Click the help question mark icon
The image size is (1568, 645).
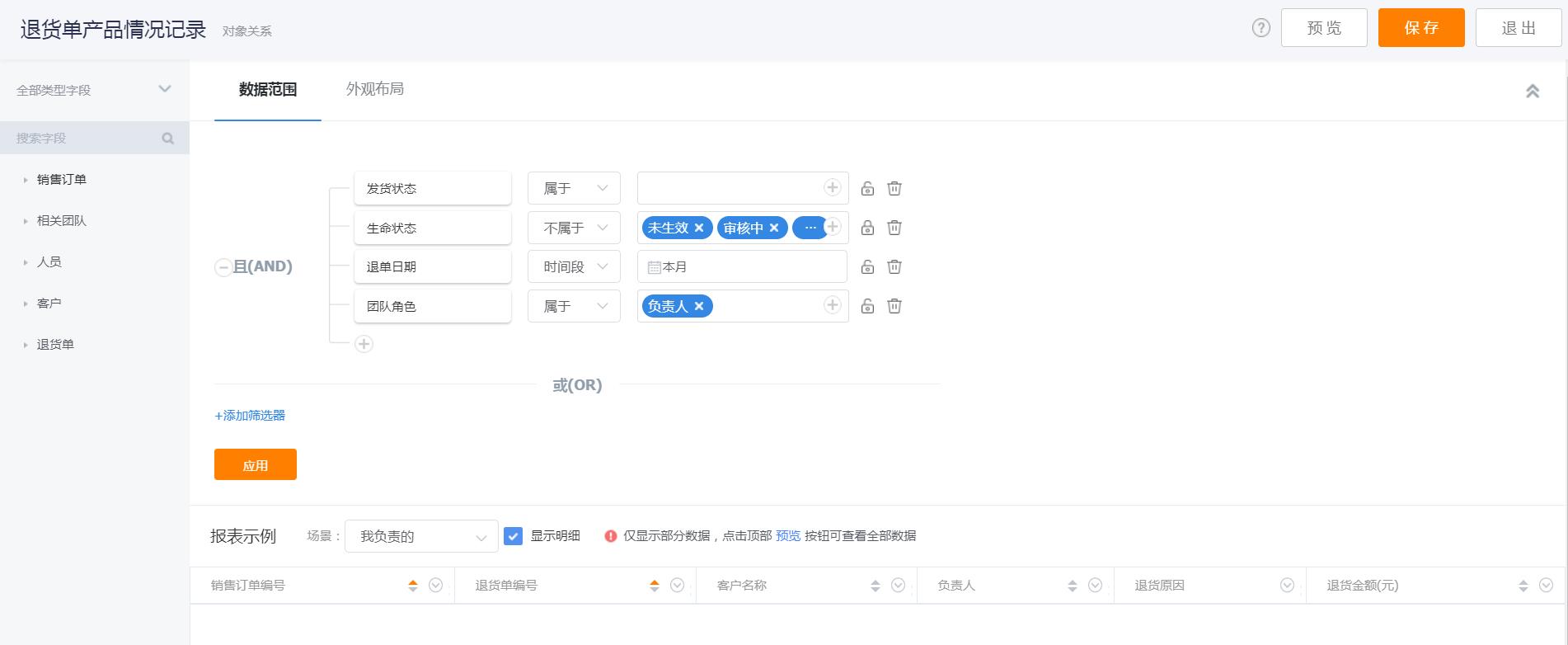click(x=1261, y=28)
